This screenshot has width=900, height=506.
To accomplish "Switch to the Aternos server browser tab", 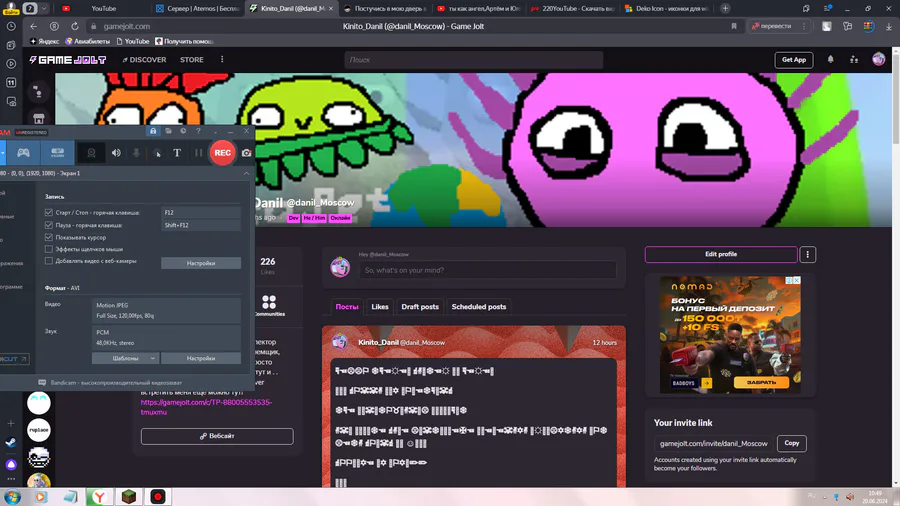I will click(x=197, y=9).
